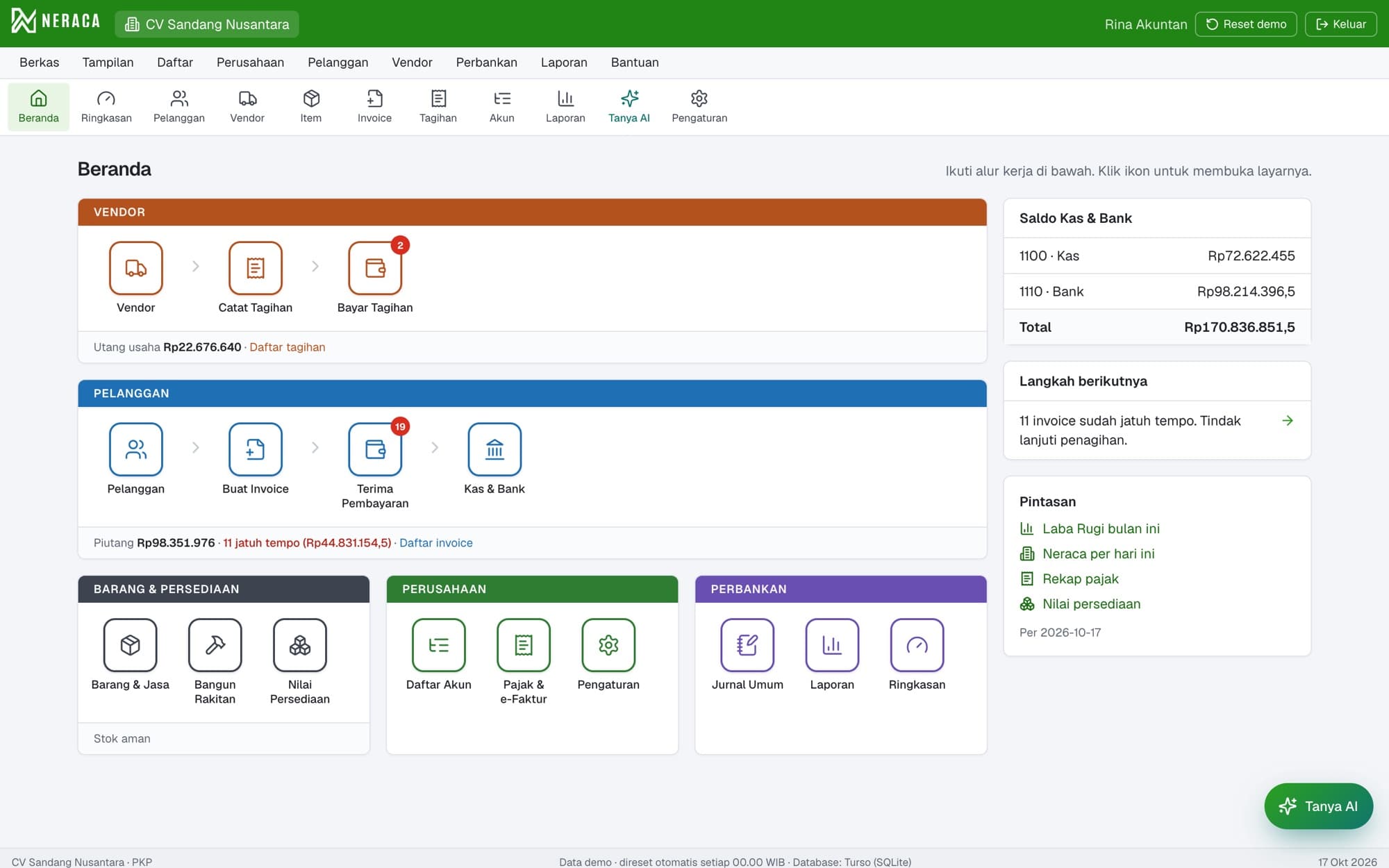Open the Nilai persediaan shortcut link
1389x868 pixels.
pos(1080,604)
